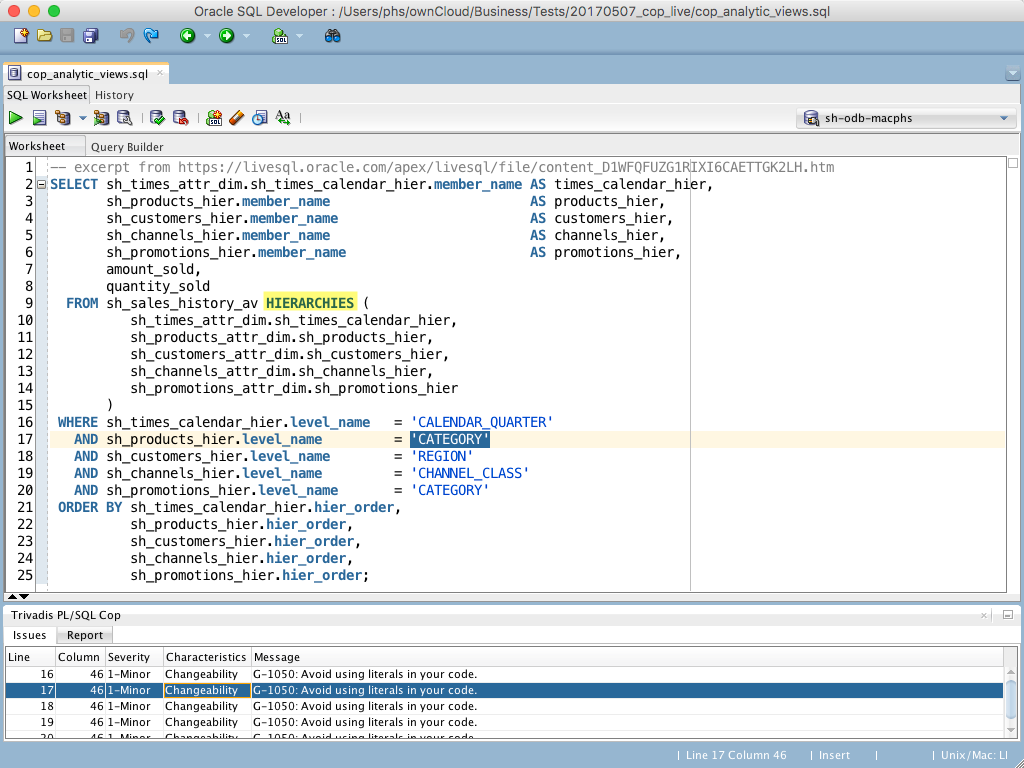Navigate back with the green left arrow

187,36
